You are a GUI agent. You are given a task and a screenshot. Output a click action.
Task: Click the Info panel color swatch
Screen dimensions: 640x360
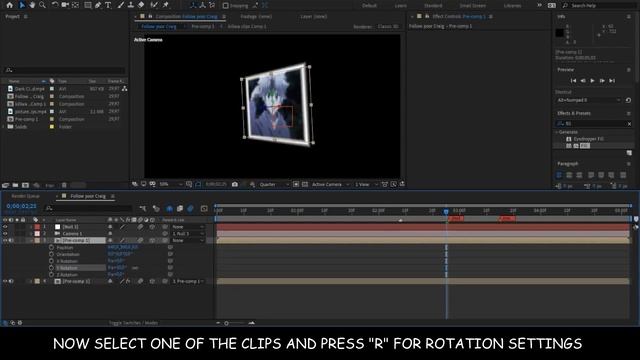click(560, 33)
